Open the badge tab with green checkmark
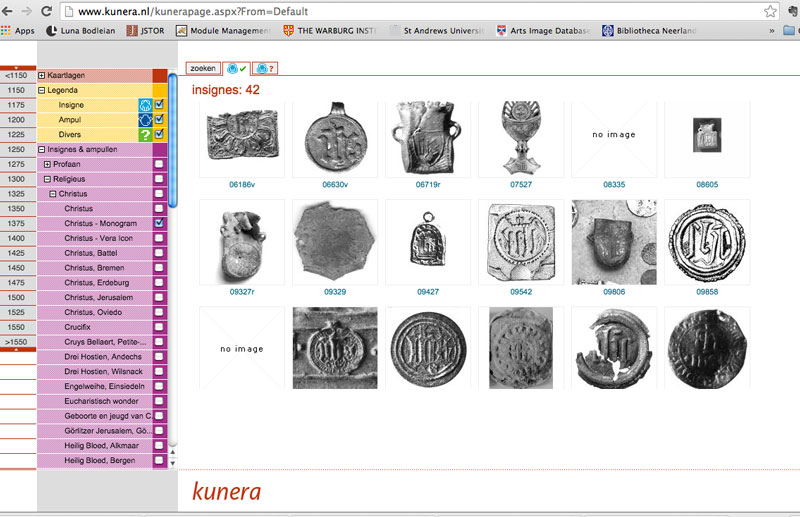The height and width of the screenshot is (517, 800). [237, 69]
